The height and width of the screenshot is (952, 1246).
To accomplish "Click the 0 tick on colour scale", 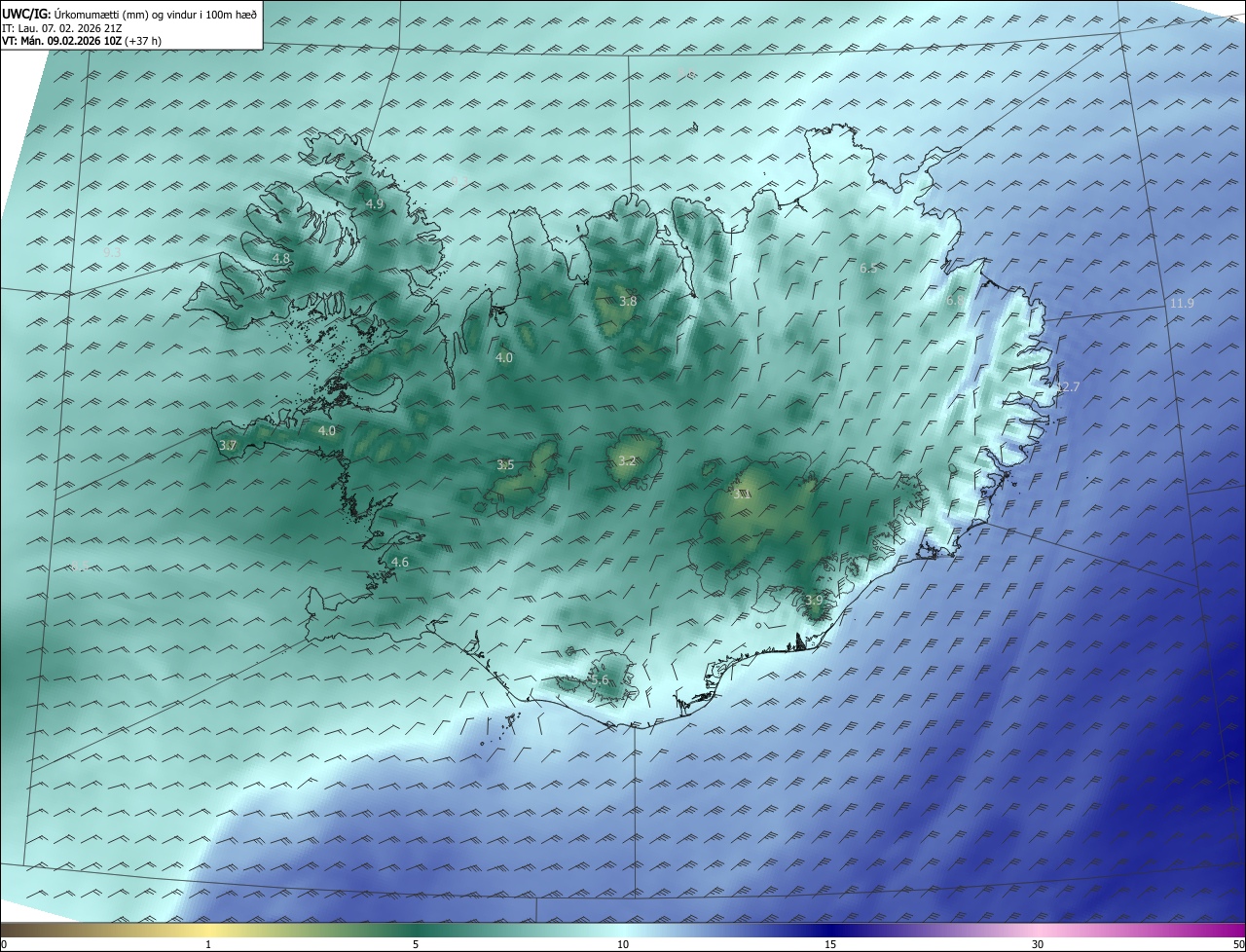I will pos(4,944).
